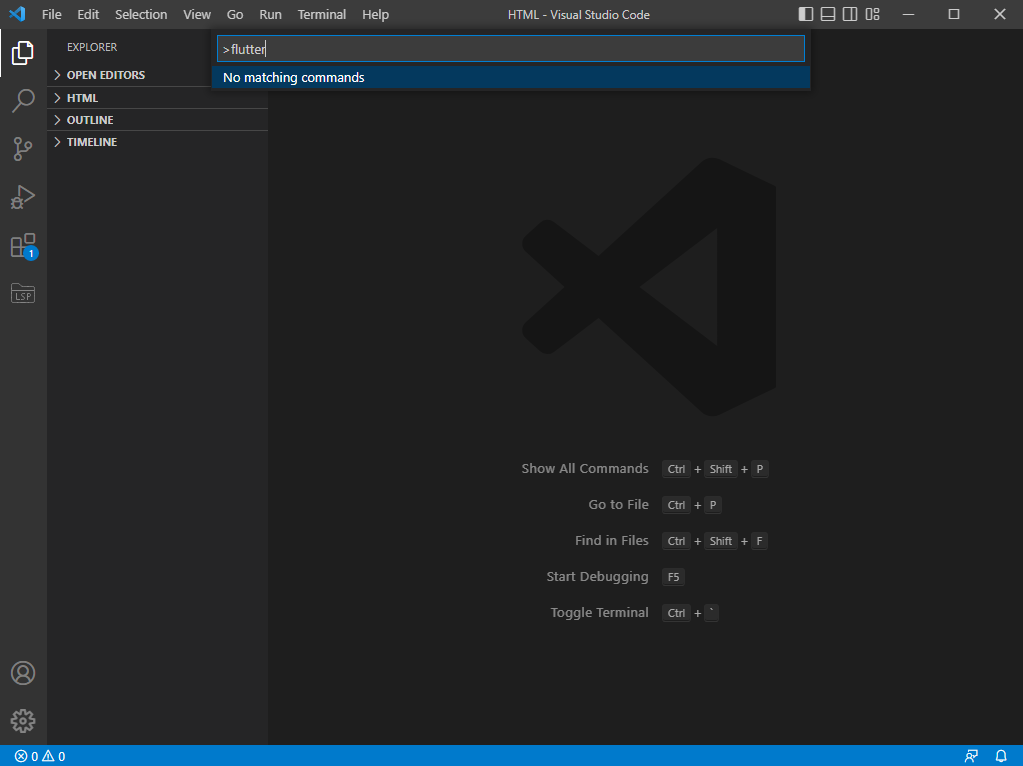The height and width of the screenshot is (766, 1023).
Task: Open the Source Control view icon
Action: pyautogui.click(x=23, y=149)
